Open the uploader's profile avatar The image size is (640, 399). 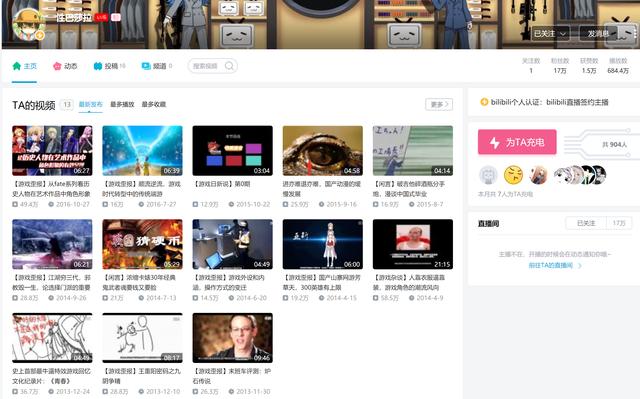click(x=29, y=24)
